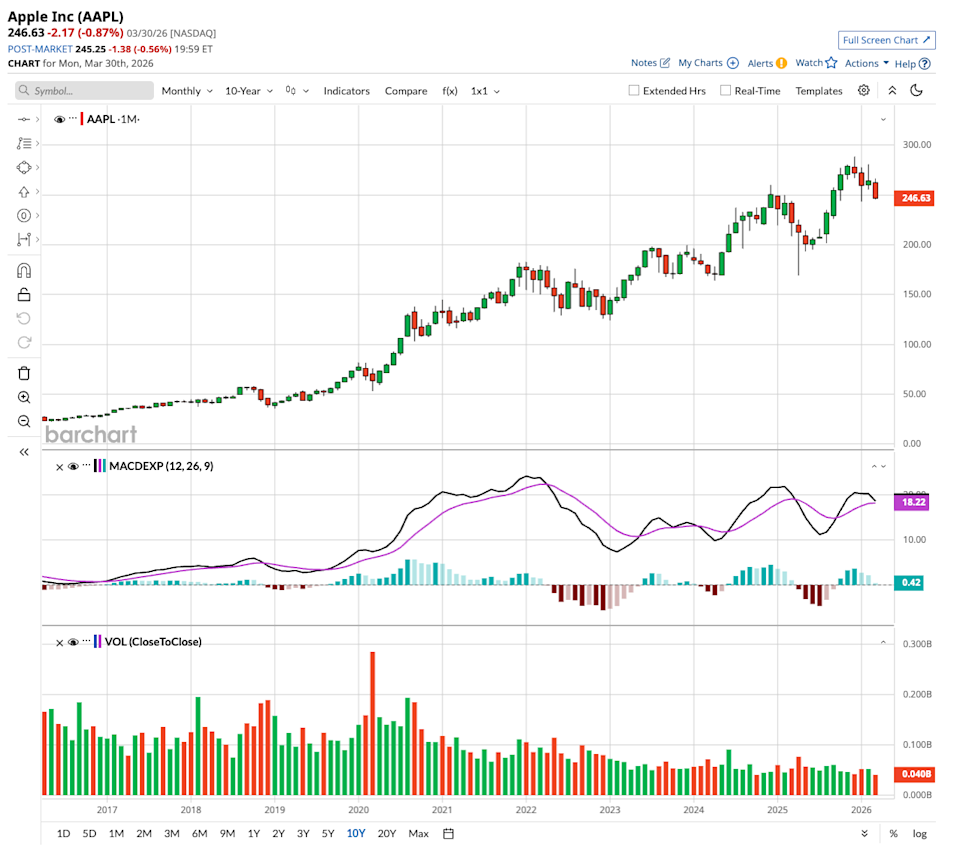
Task: Click the unlock padlock icon in left toolbar
Action: coord(24,294)
